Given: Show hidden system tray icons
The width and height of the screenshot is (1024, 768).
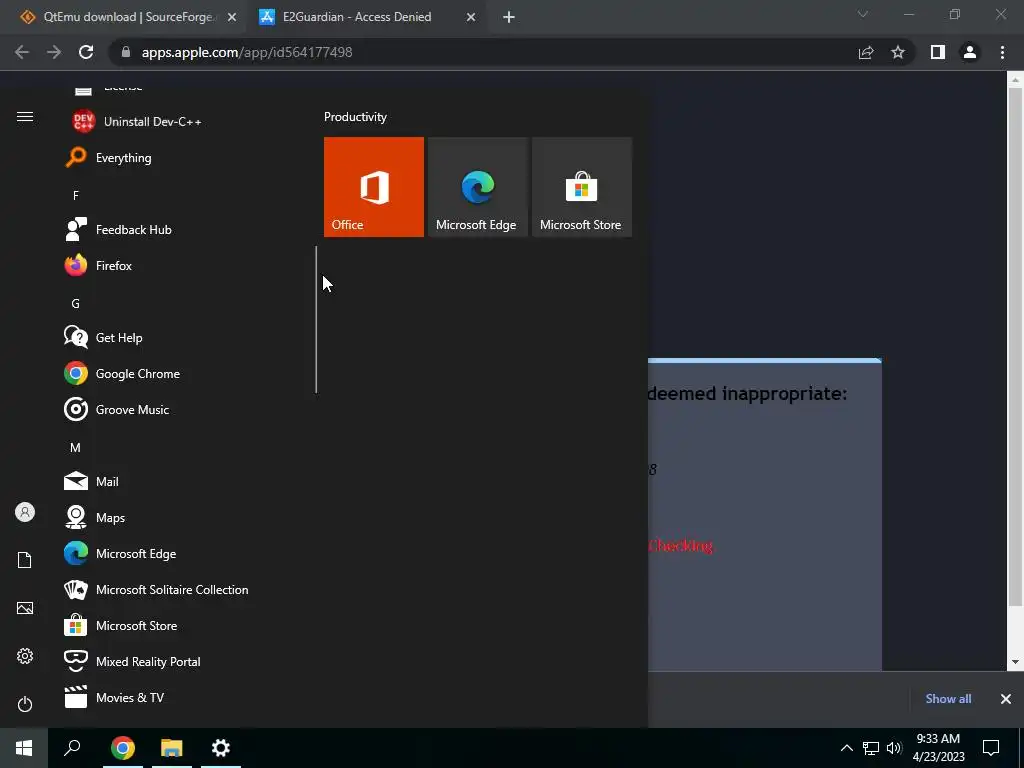Looking at the screenshot, I should (x=846, y=748).
